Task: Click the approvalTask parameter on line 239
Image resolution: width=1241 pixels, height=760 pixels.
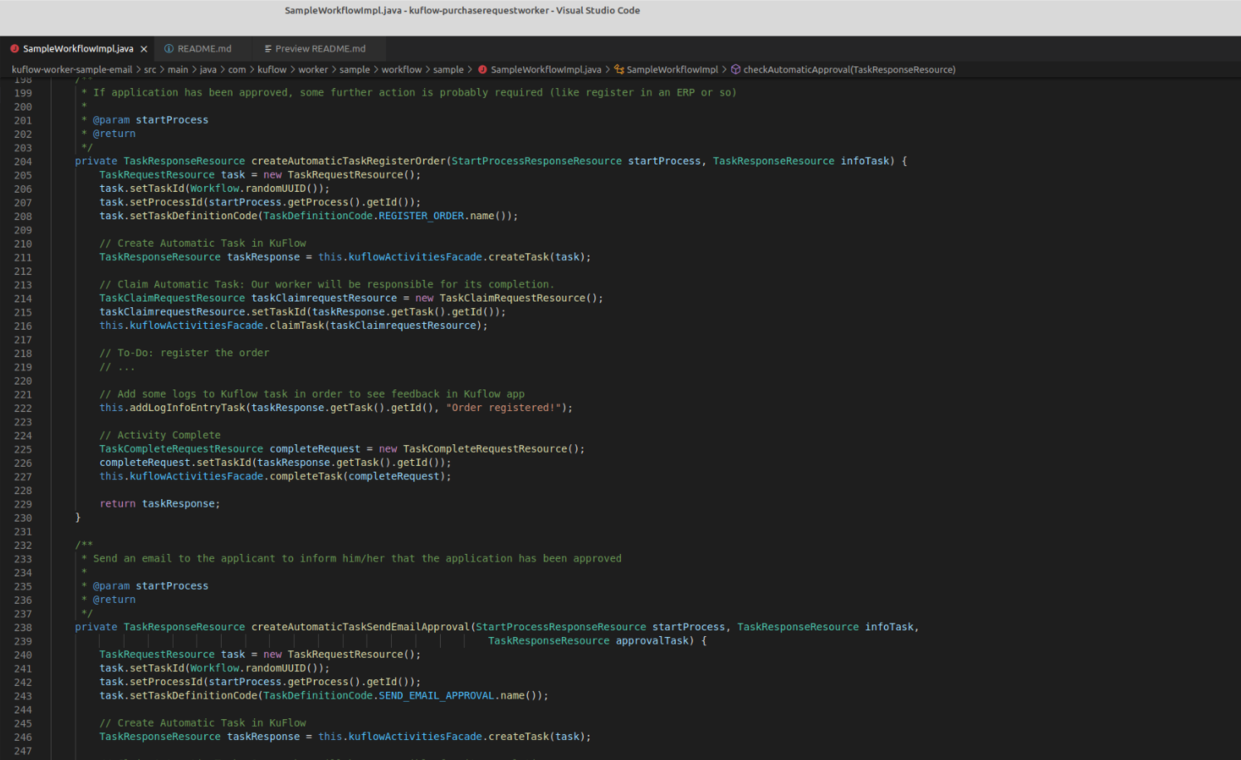Action: point(652,641)
